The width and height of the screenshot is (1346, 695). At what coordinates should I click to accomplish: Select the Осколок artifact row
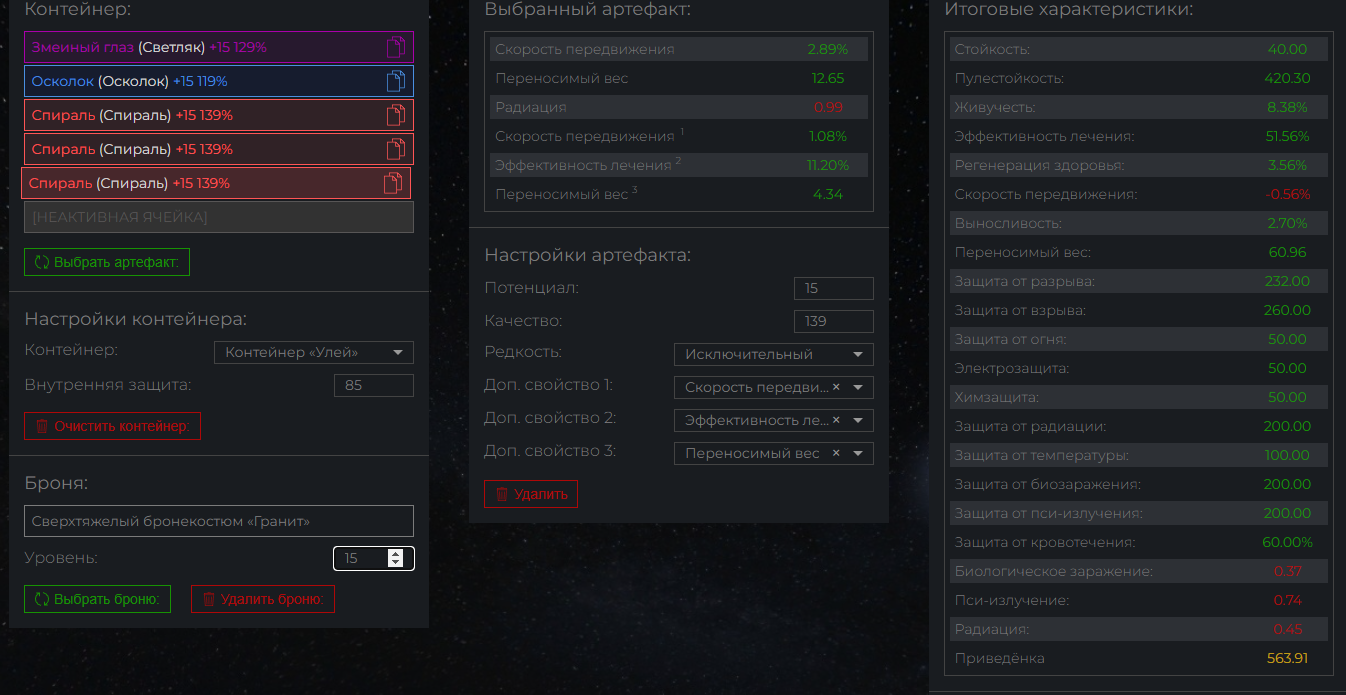tap(219, 81)
